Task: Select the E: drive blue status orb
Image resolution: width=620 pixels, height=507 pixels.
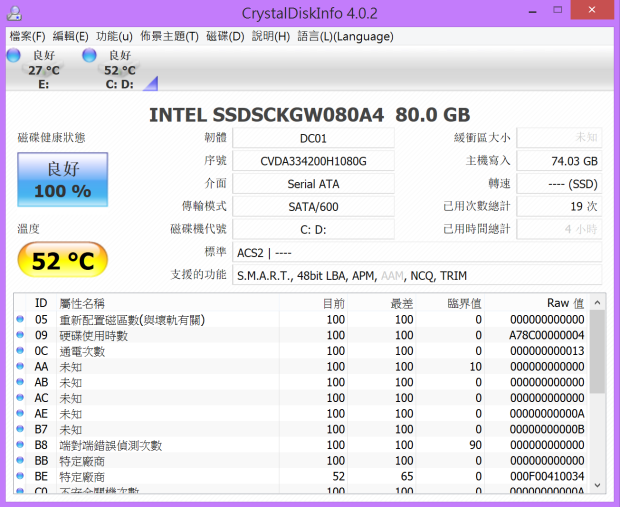Action: 14,55
